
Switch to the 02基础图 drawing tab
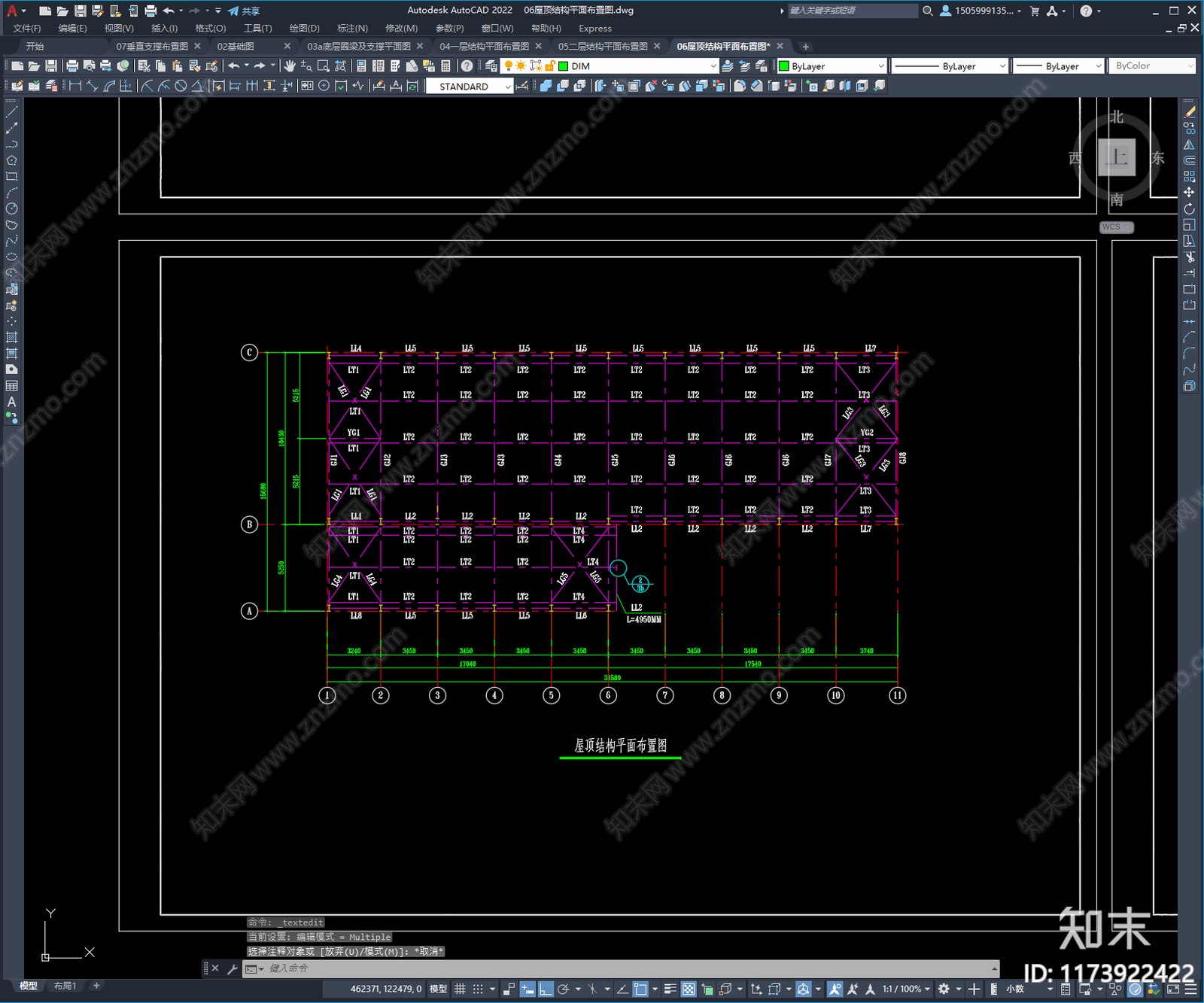pyautogui.click(x=236, y=47)
